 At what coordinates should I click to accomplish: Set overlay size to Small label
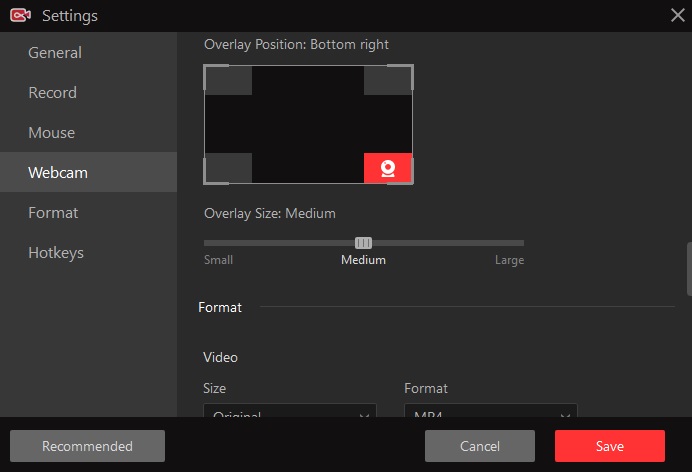click(x=218, y=260)
